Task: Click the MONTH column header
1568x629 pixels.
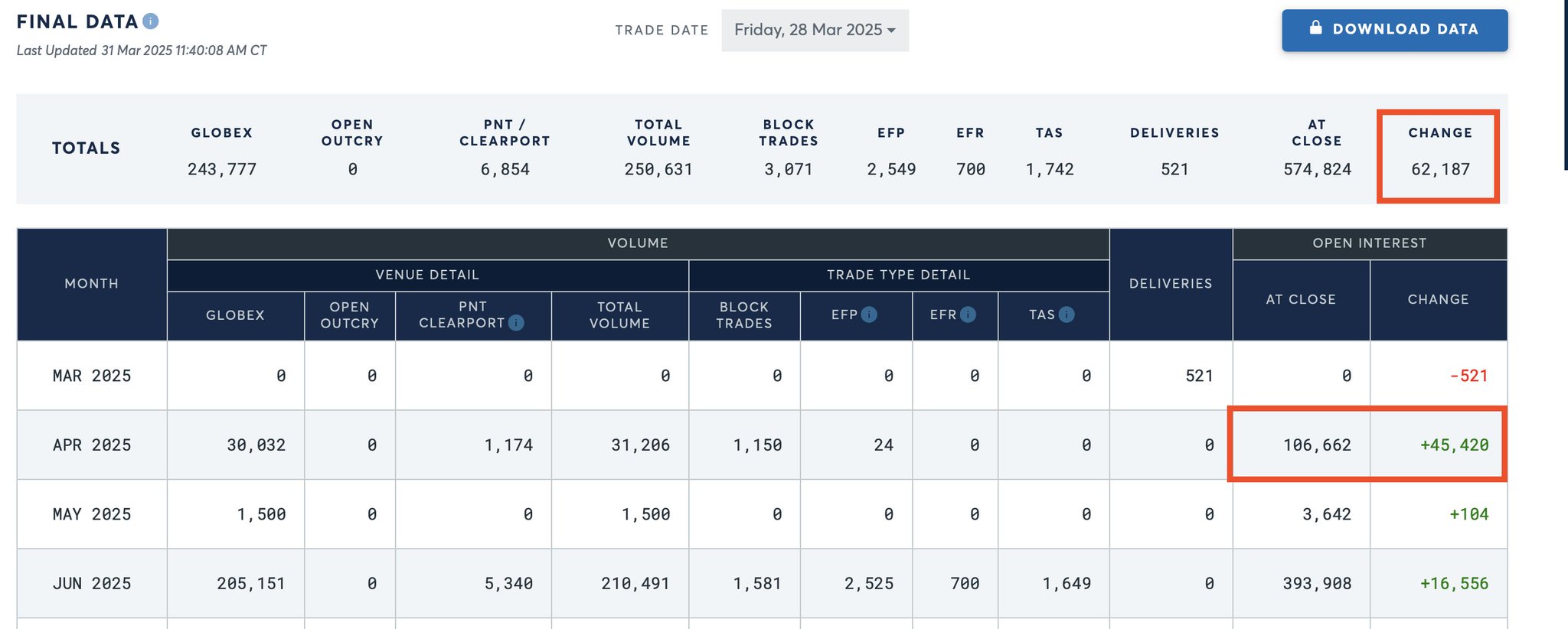Action: (x=92, y=284)
